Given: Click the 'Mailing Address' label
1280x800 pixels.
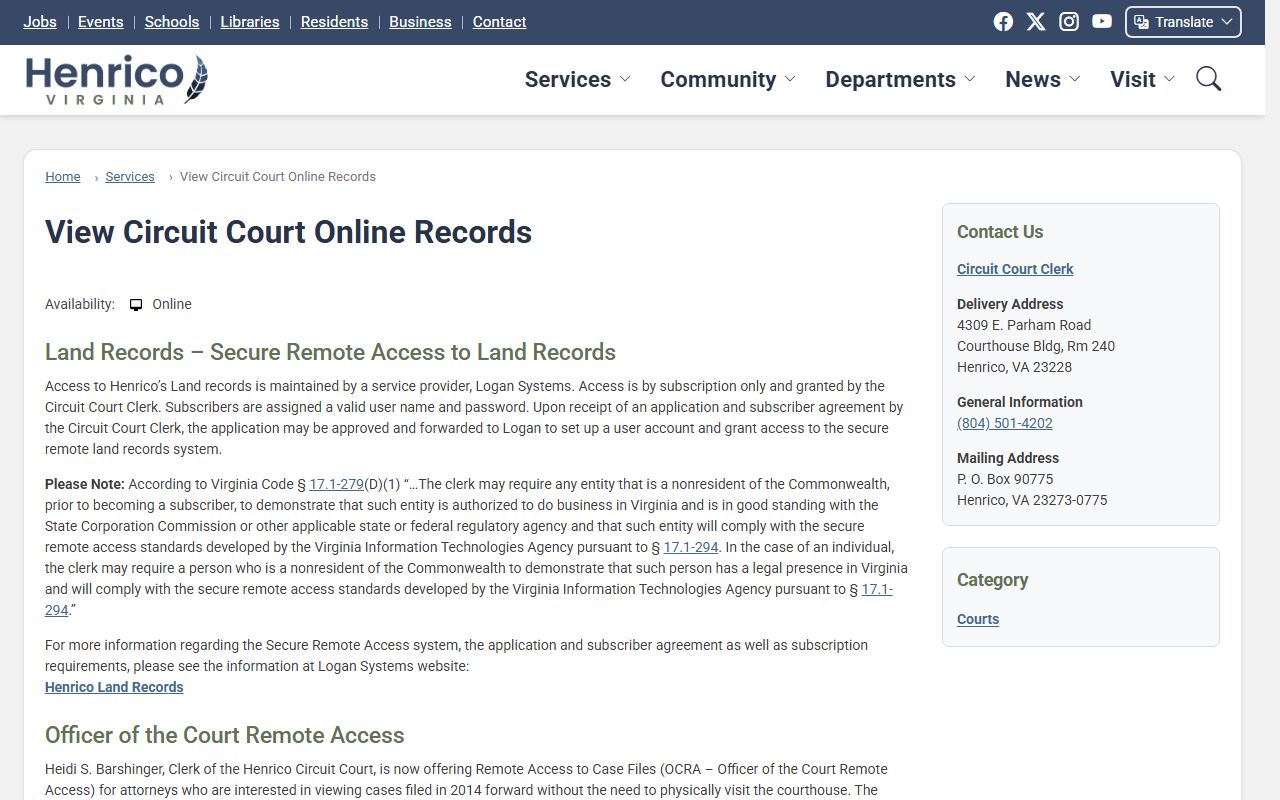Looking at the screenshot, I should point(1008,458).
